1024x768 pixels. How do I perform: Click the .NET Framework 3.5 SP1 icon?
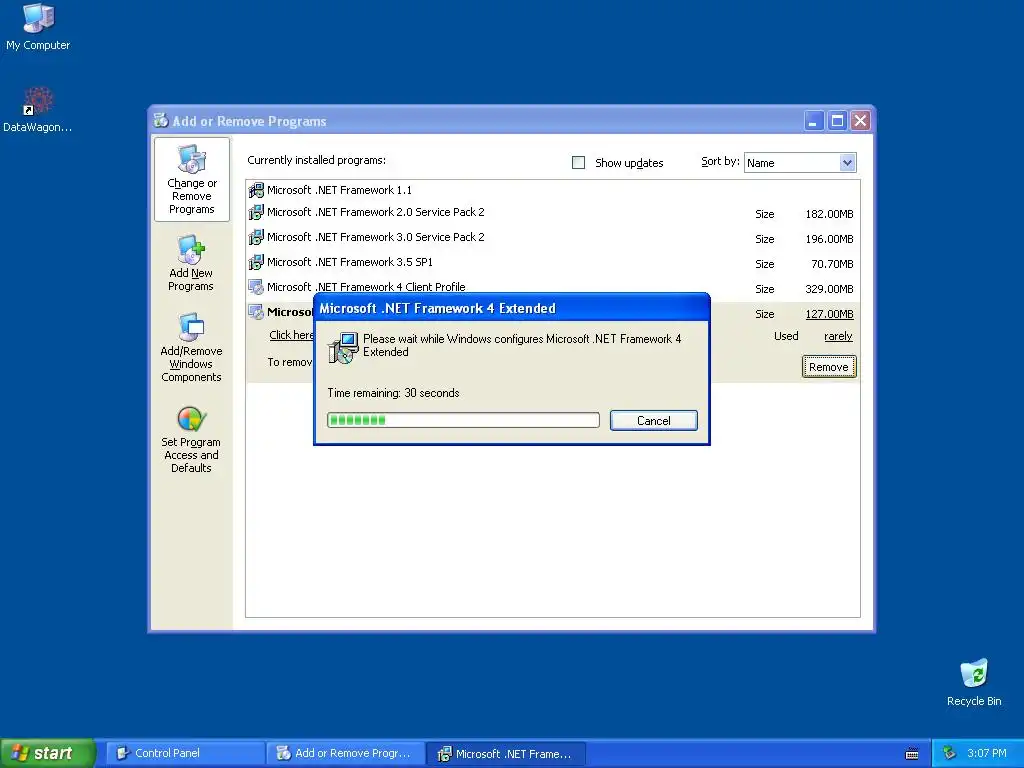tap(256, 262)
